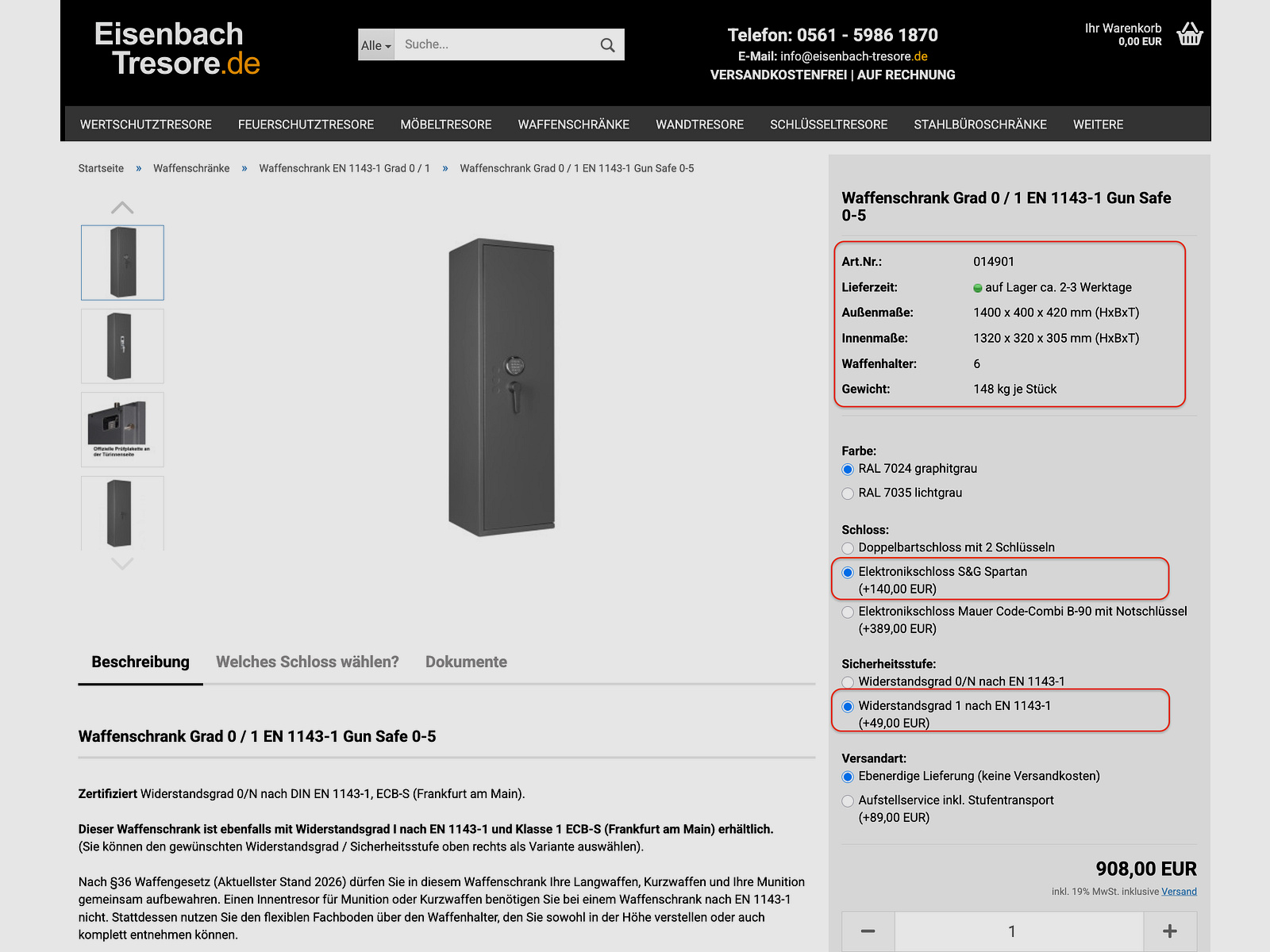The image size is (1270, 952).
Task: Select Aufstellservice inkl. Stufentransport option
Action: (x=848, y=801)
